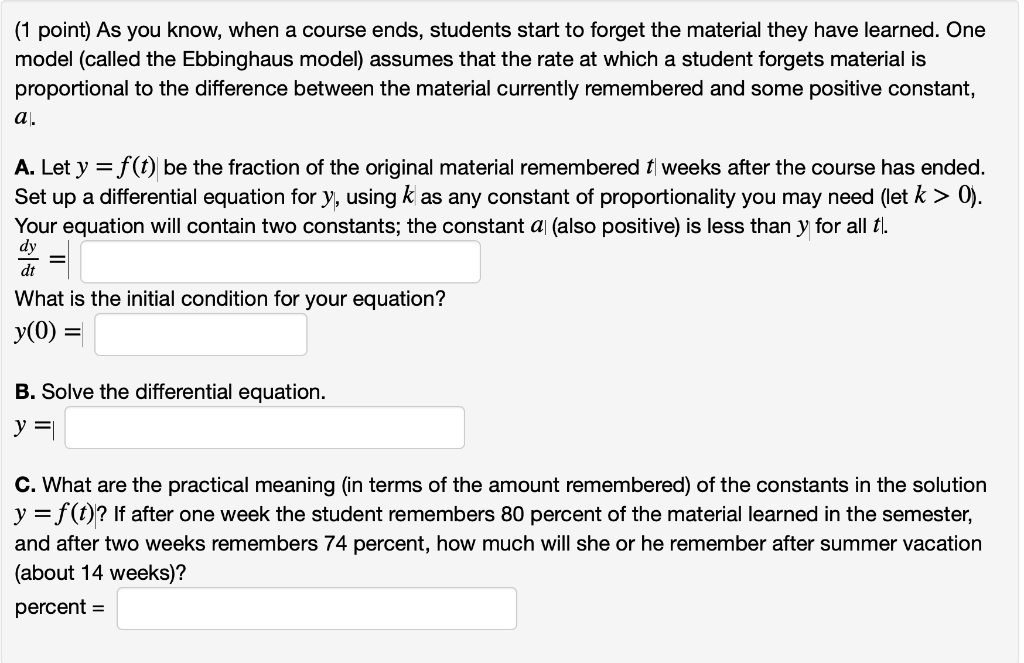1024x663 pixels.
Task: Click the bold 'B.' part label
Action: (x=25, y=392)
